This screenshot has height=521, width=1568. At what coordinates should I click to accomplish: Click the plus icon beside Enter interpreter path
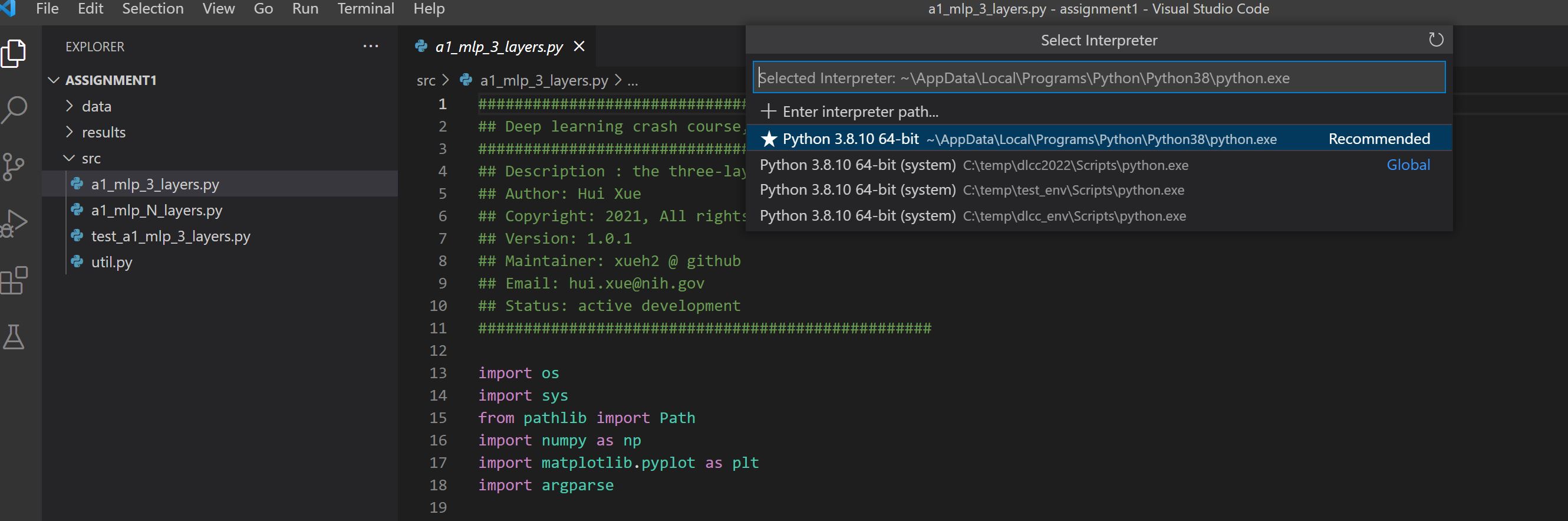click(x=768, y=112)
